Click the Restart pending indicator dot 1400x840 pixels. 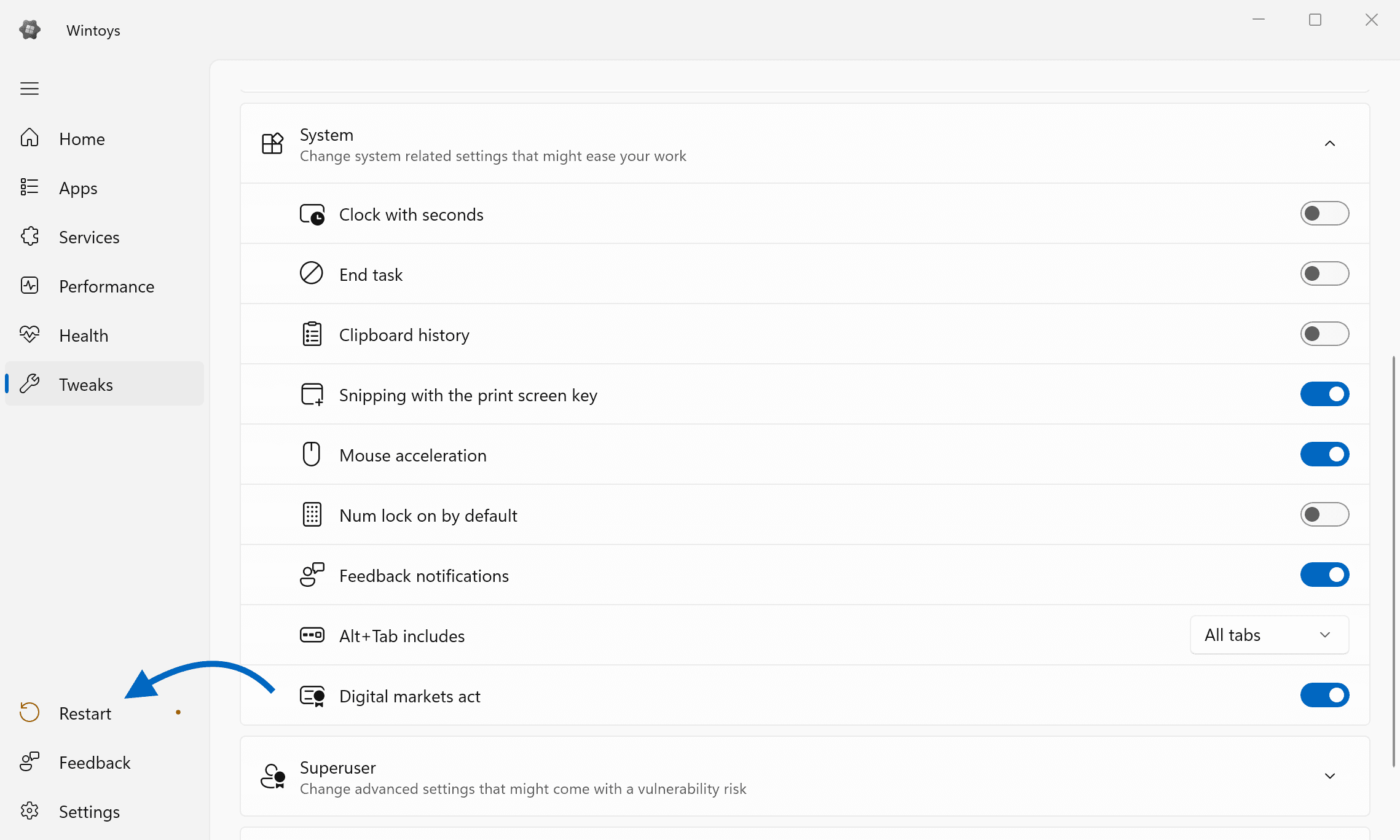(x=178, y=712)
